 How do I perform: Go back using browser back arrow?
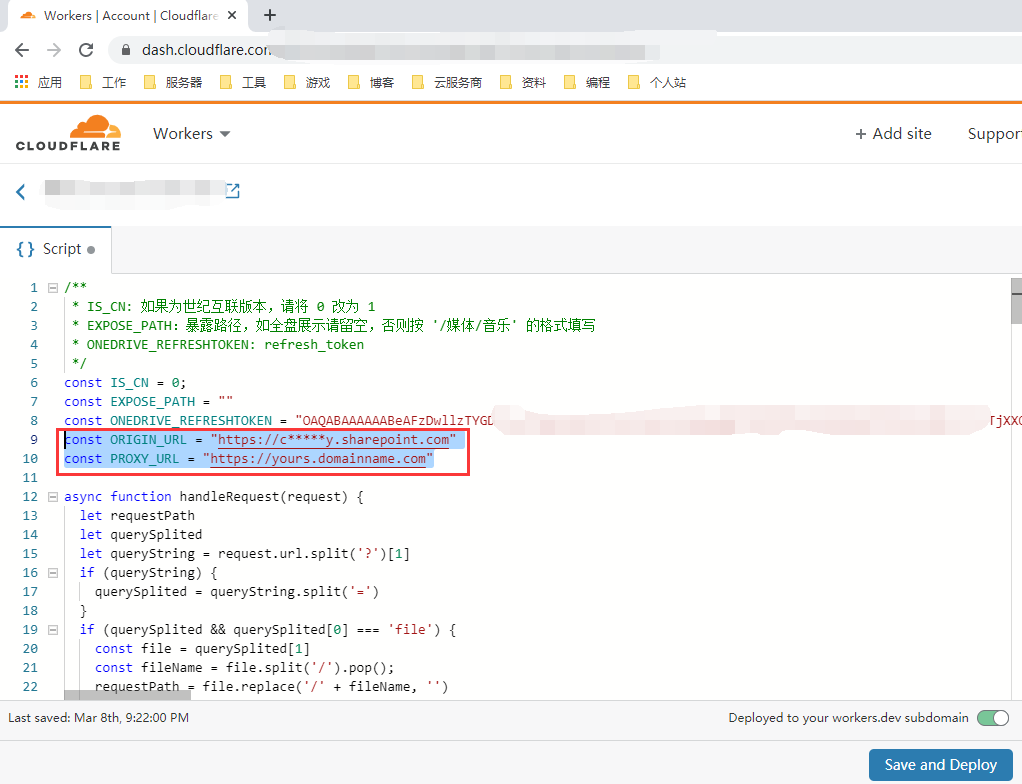pos(22,50)
